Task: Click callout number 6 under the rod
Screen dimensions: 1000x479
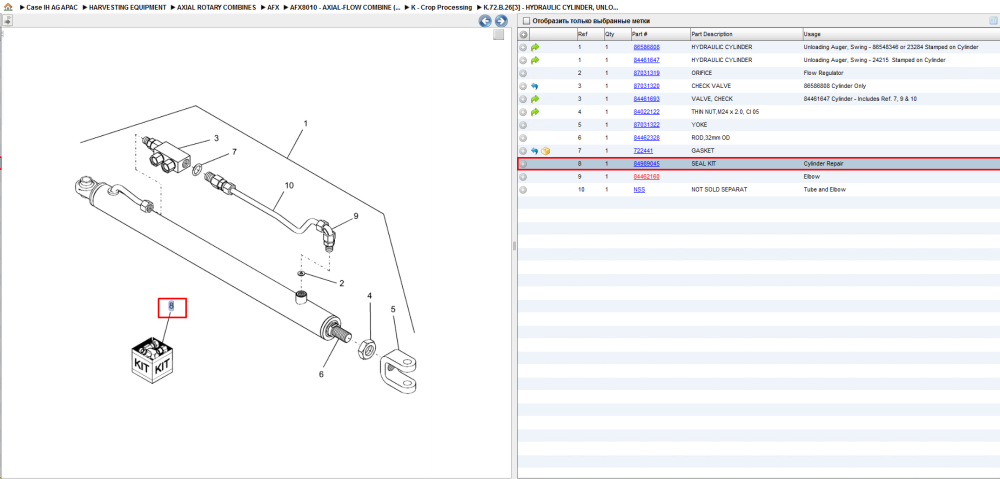Action: (x=321, y=374)
